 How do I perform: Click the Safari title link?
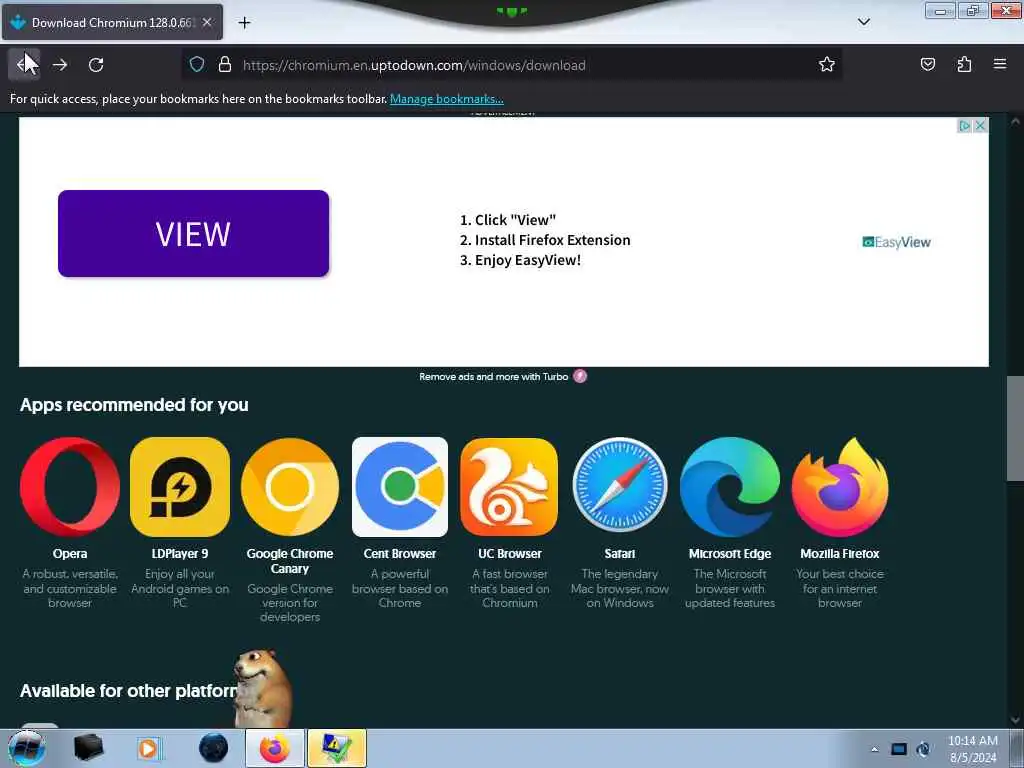click(x=620, y=554)
